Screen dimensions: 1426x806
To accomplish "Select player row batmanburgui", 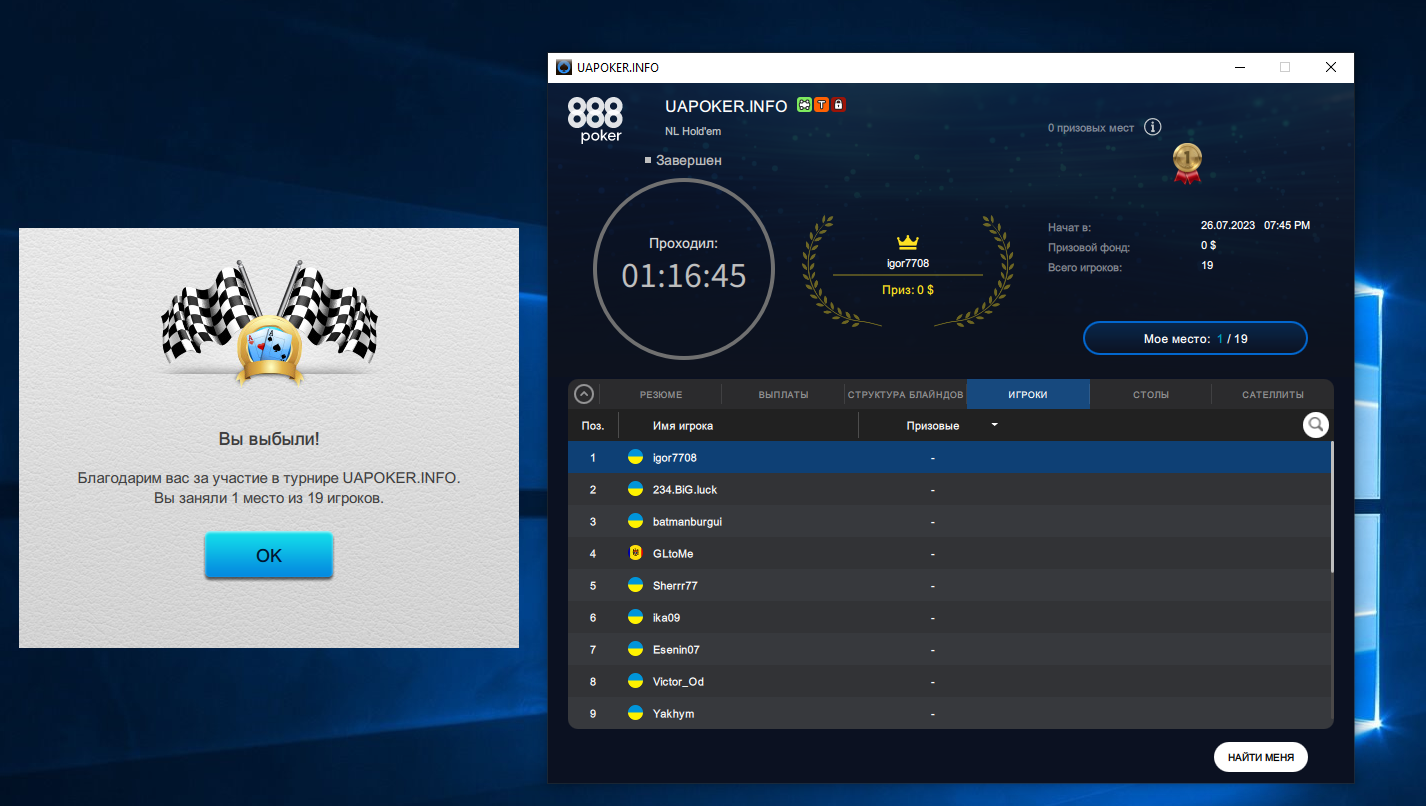I will [x=950, y=521].
